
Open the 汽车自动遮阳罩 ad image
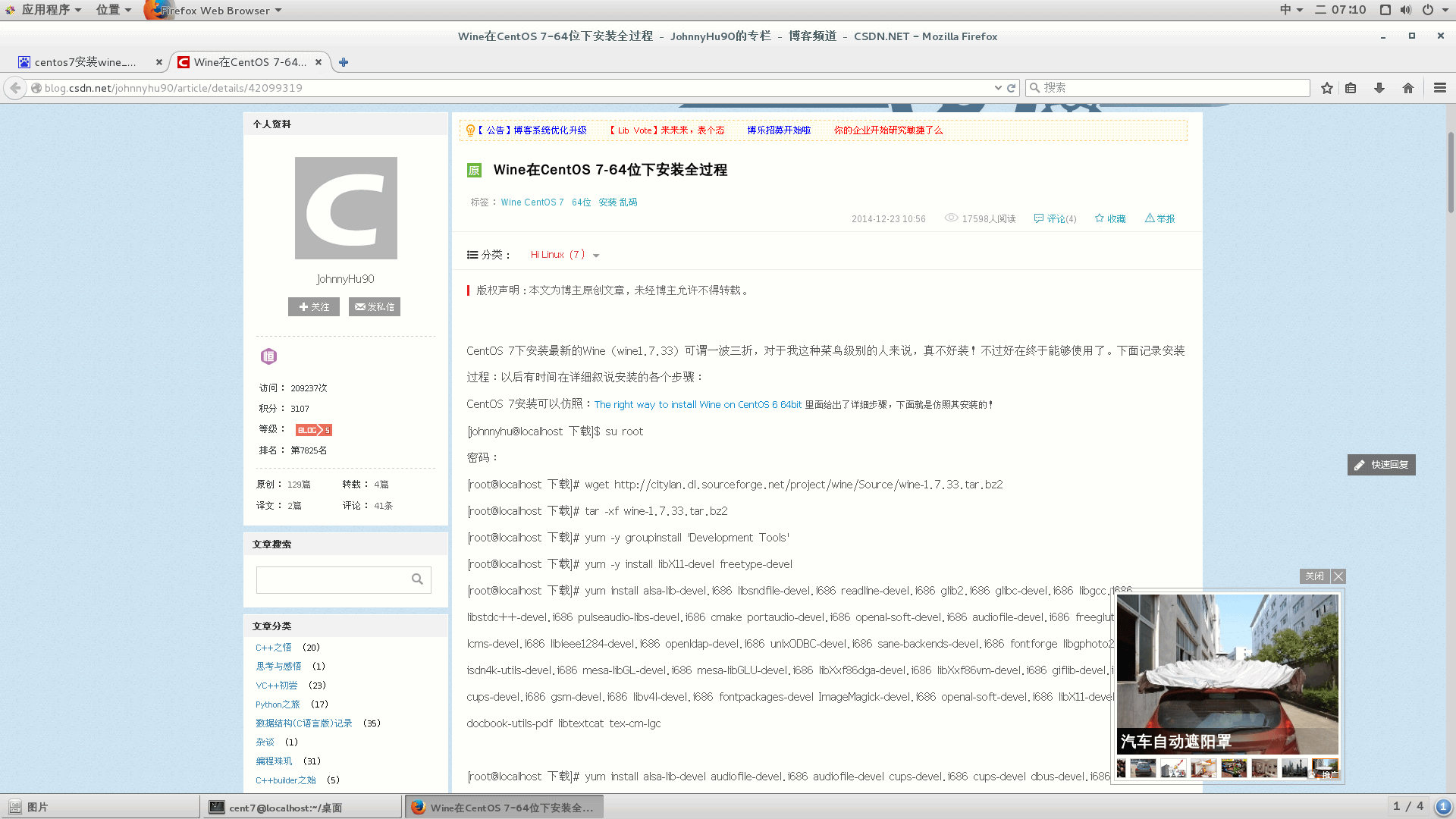pyautogui.click(x=1227, y=673)
